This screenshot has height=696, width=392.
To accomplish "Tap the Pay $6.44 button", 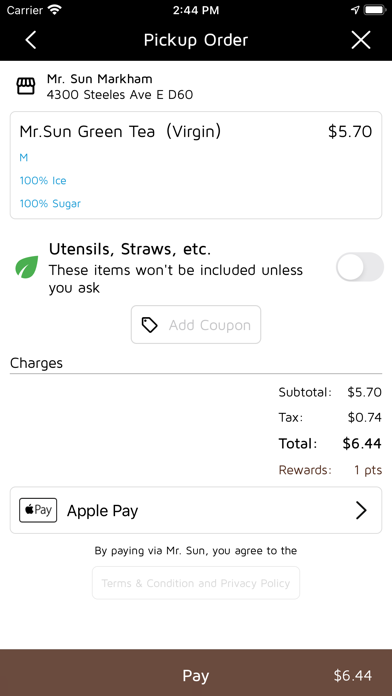I will click(x=196, y=672).
